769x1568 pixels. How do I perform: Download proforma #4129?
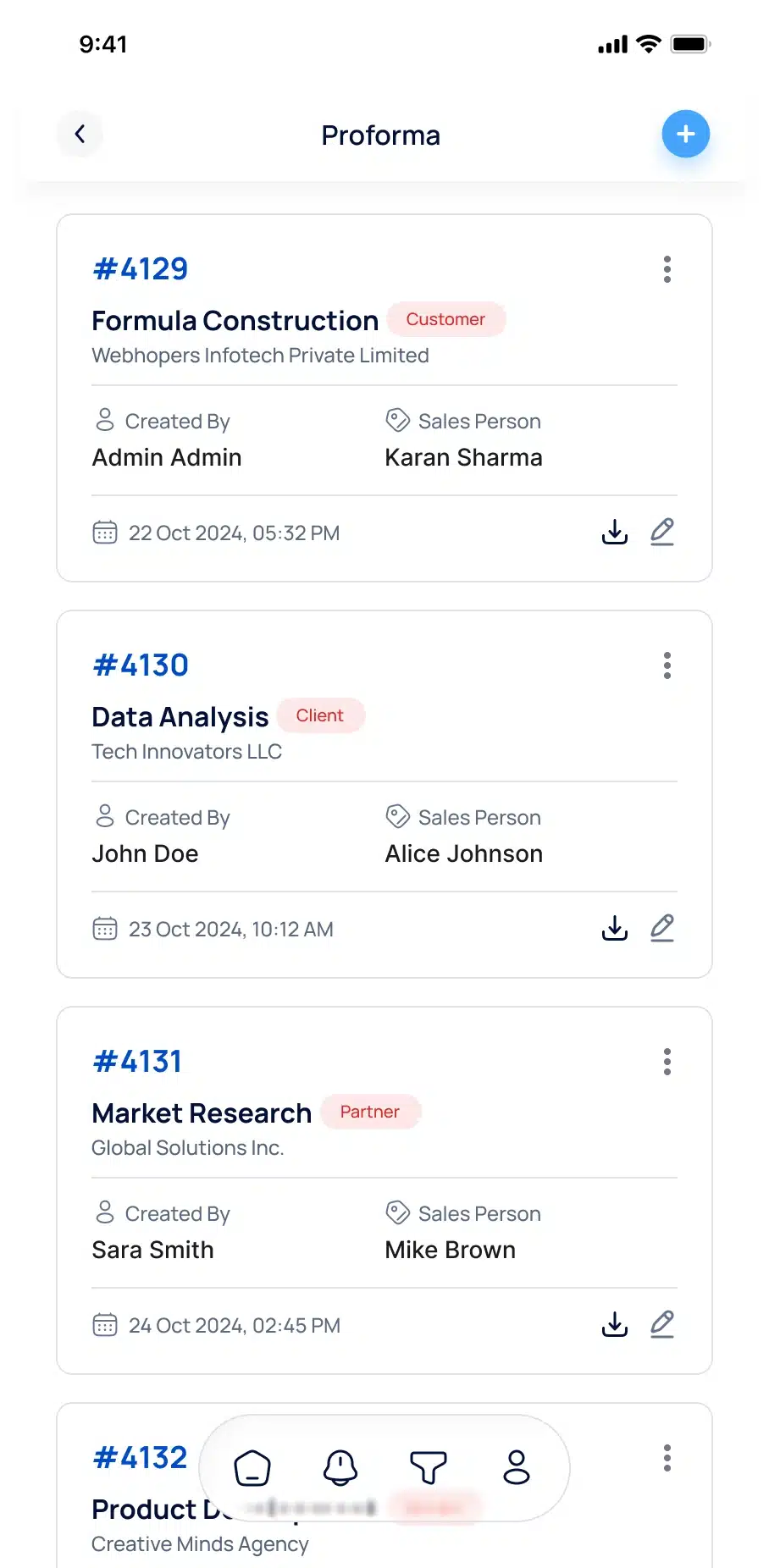pos(614,532)
